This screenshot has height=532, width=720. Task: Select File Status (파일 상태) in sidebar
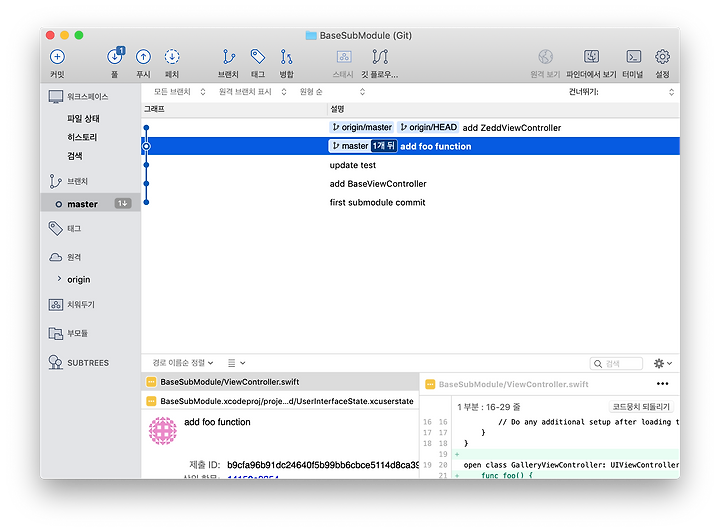tap(83, 118)
